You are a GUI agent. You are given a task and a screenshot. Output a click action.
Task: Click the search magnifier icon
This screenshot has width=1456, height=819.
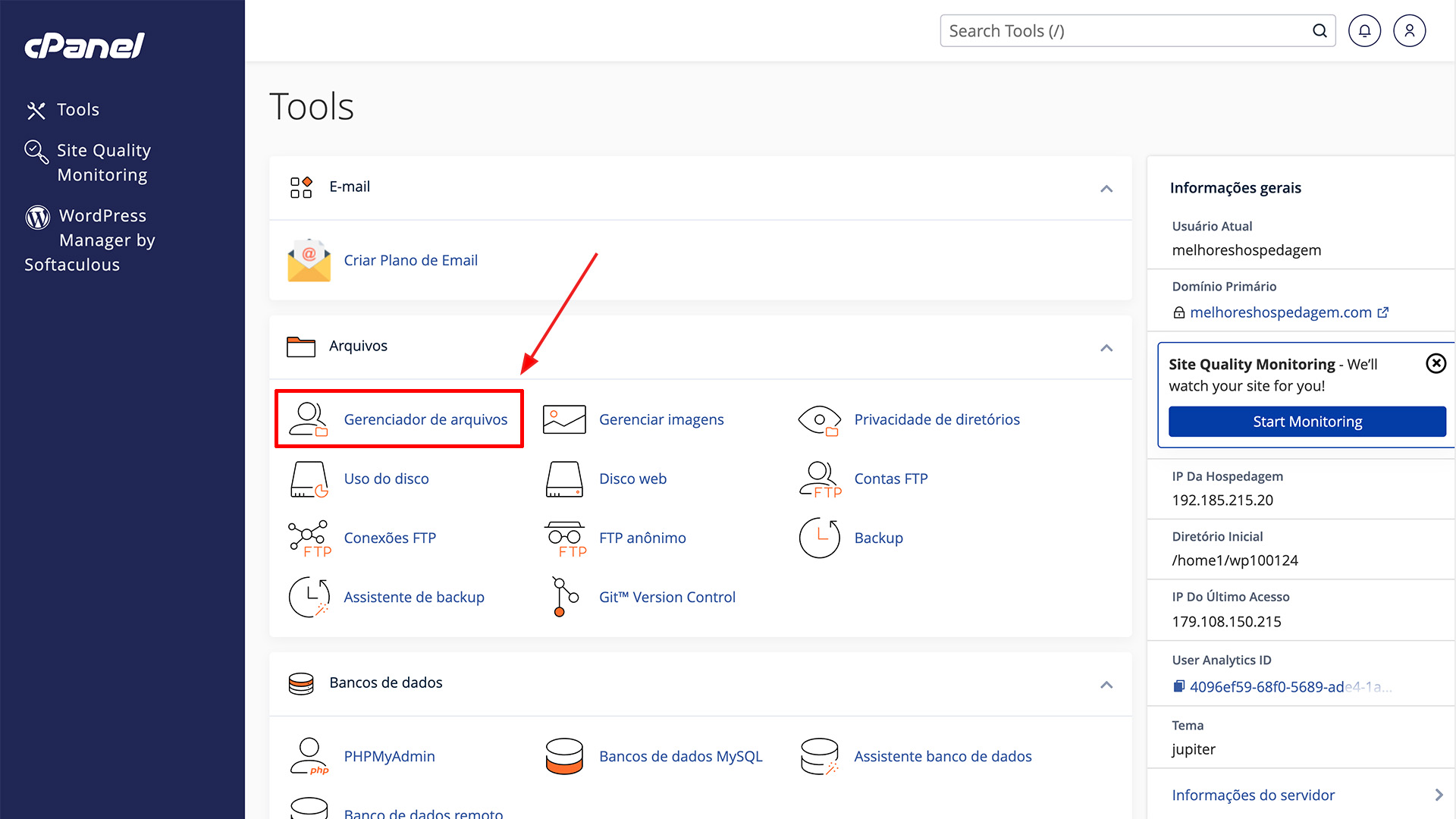tap(1319, 31)
